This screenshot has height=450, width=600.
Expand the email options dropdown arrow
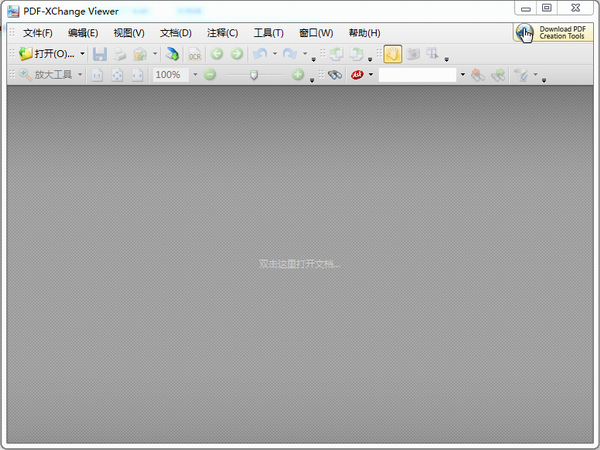click(155, 54)
